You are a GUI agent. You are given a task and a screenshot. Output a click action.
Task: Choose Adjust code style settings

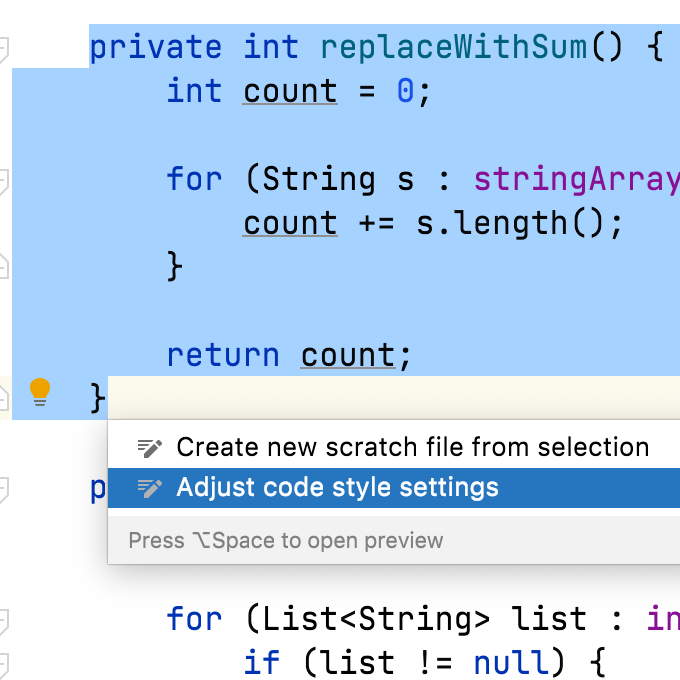pos(337,488)
